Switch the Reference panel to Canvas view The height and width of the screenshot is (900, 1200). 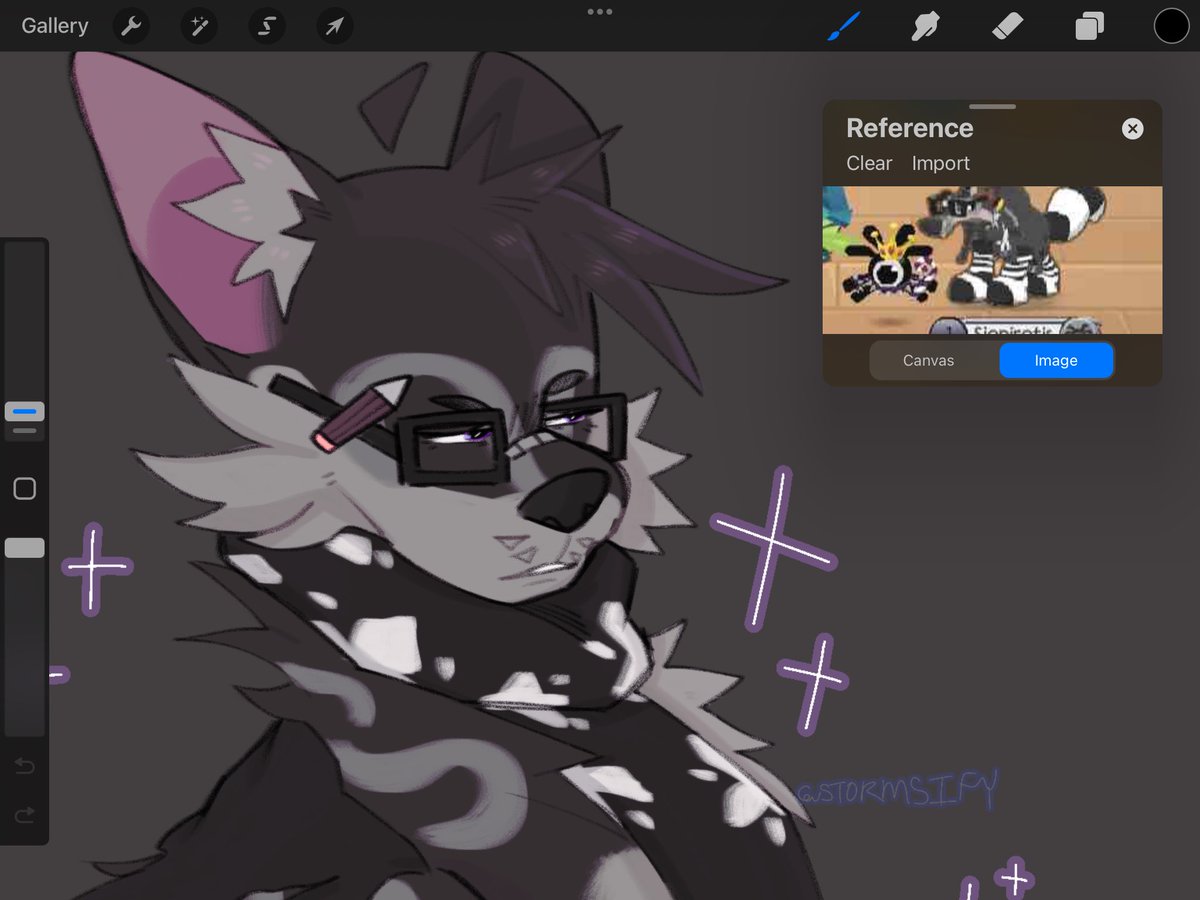pyautogui.click(x=928, y=360)
